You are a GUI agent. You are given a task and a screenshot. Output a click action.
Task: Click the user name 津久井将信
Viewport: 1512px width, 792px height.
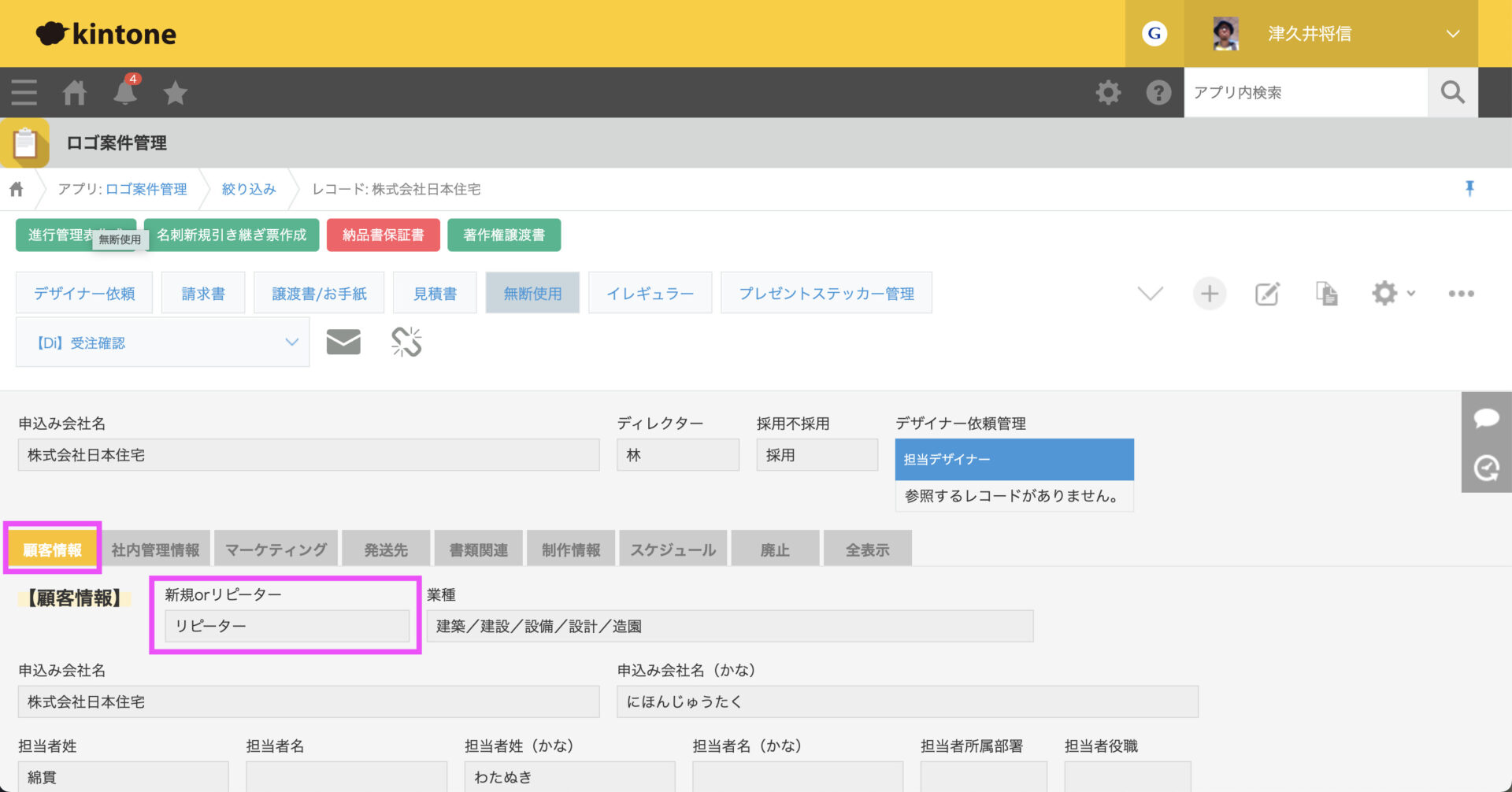pyautogui.click(x=1310, y=34)
